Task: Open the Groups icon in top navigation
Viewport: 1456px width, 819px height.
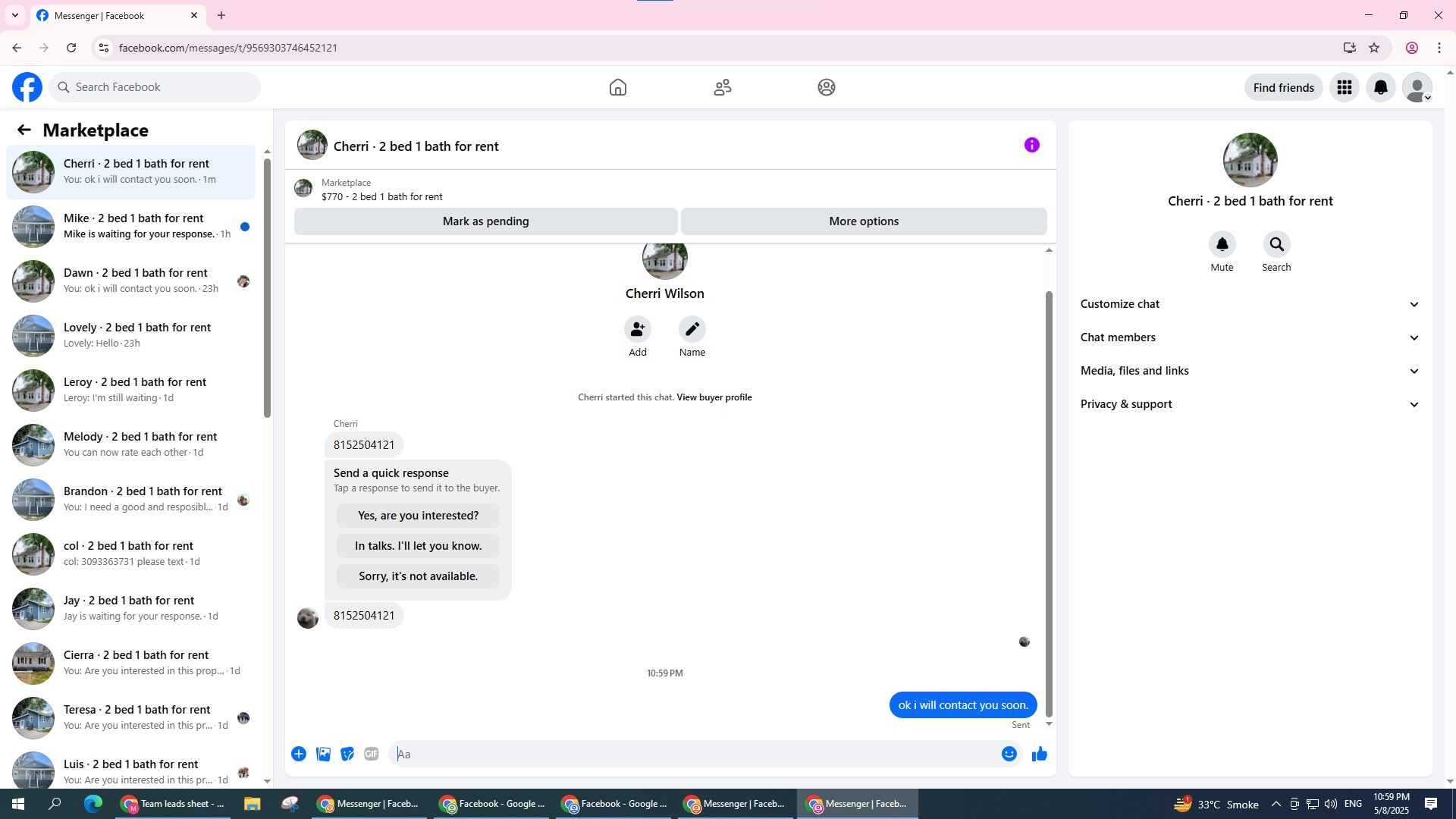Action: tap(827, 87)
